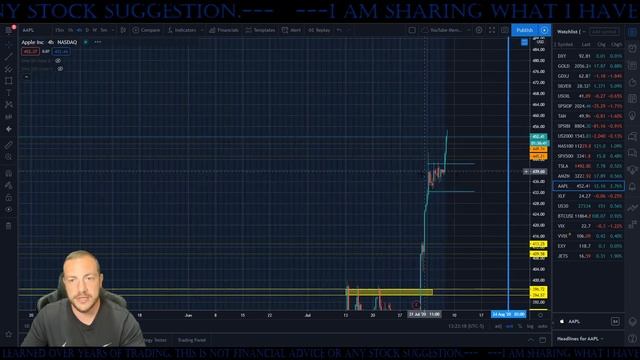640x360 pixels.
Task: Click the Publish button
Action: pyautogui.click(x=524, y=30)
